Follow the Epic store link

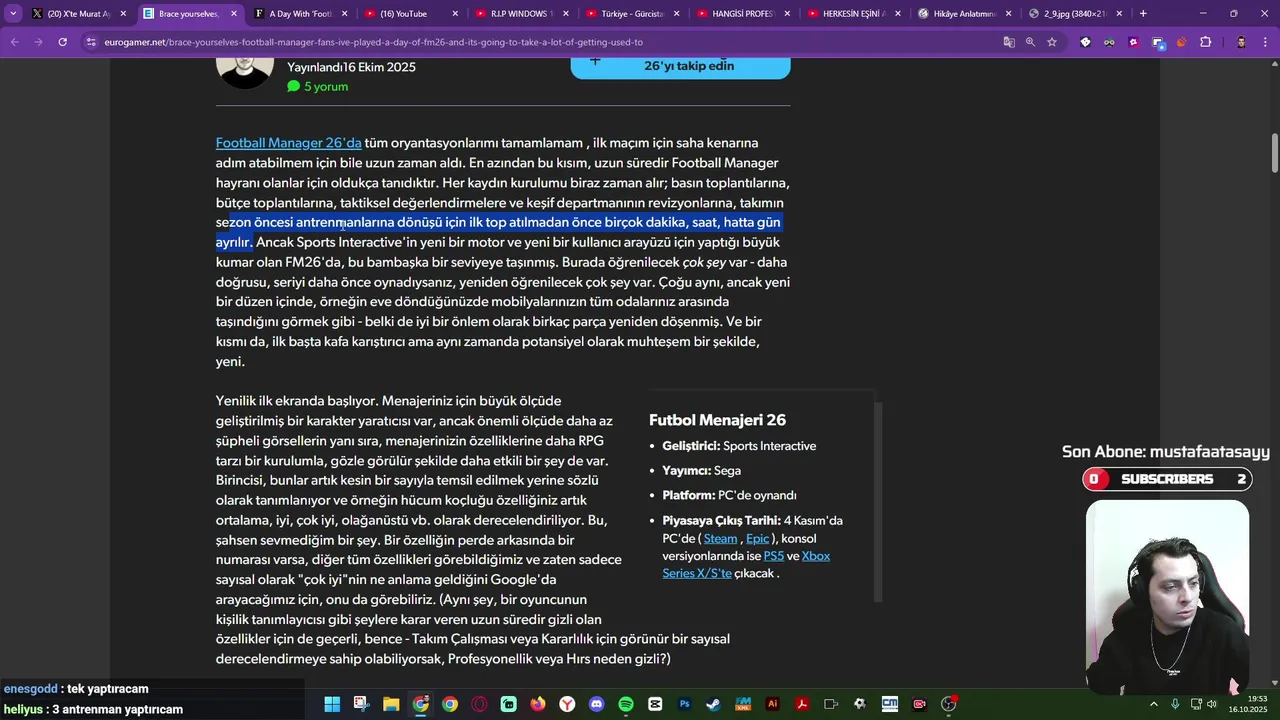(757, 538)
